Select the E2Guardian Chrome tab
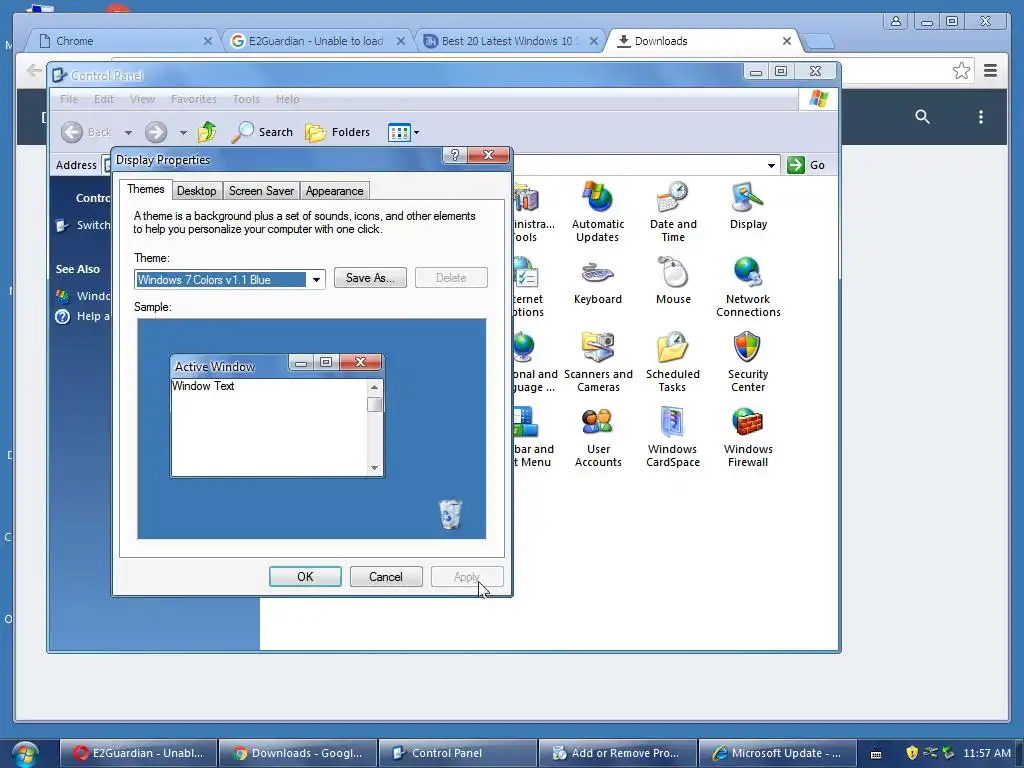 317,41
